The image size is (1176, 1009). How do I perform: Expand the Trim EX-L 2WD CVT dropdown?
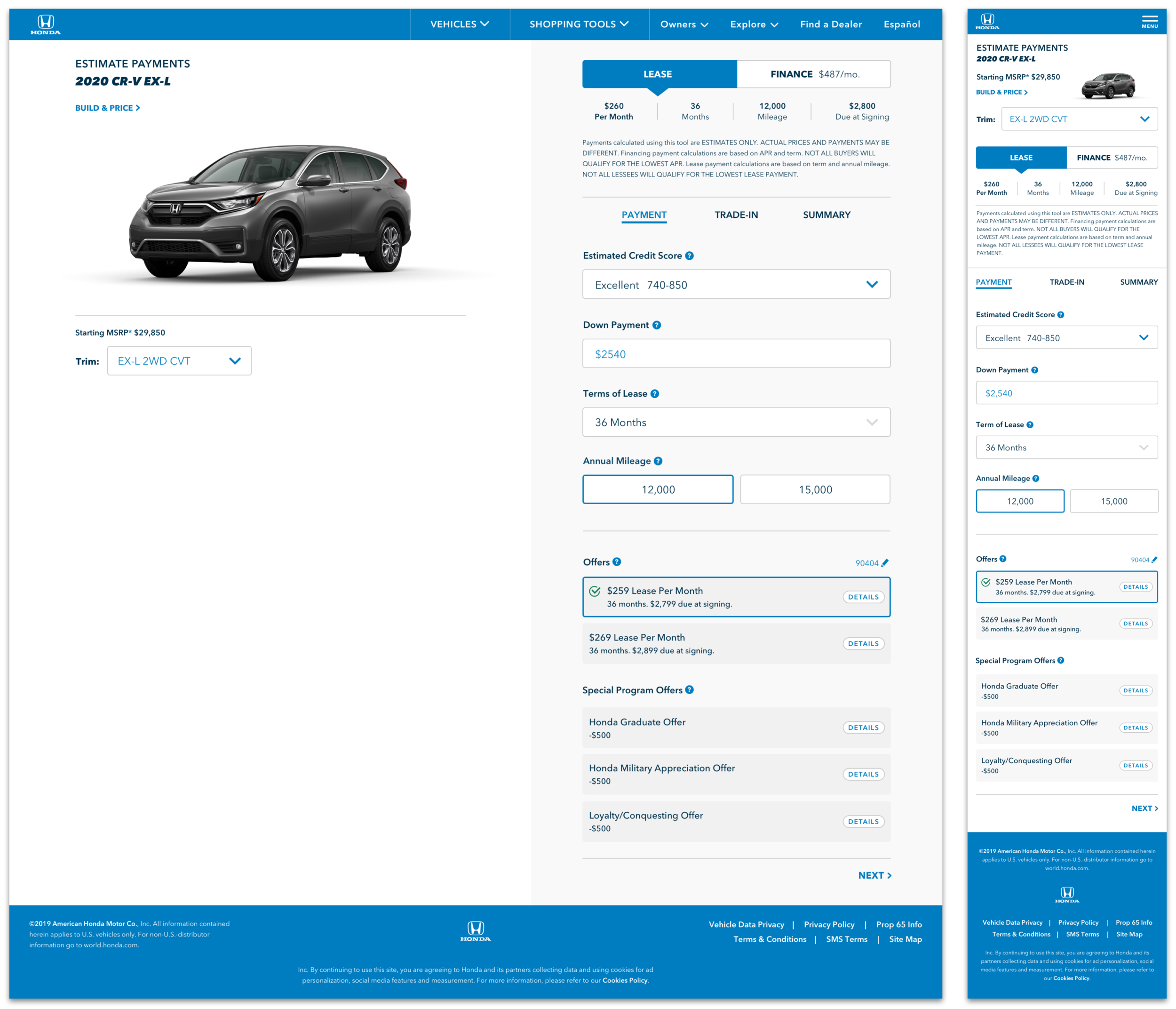[179, 361]
